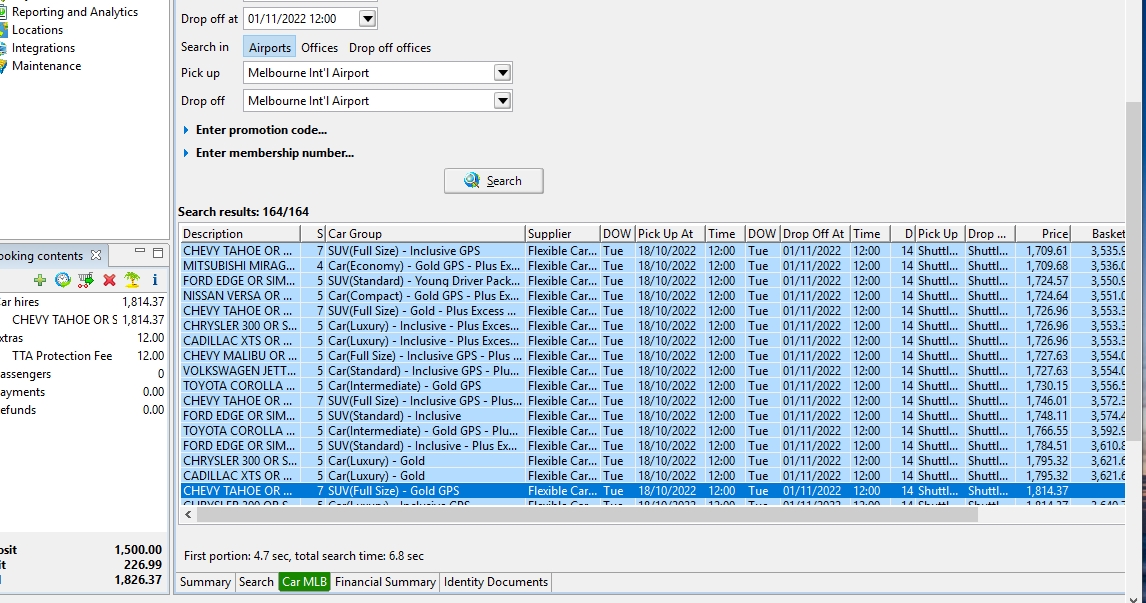This screenshot has height=603, width=1146.
Task: Switch to the Summary tab
Action: coord(205,582)
